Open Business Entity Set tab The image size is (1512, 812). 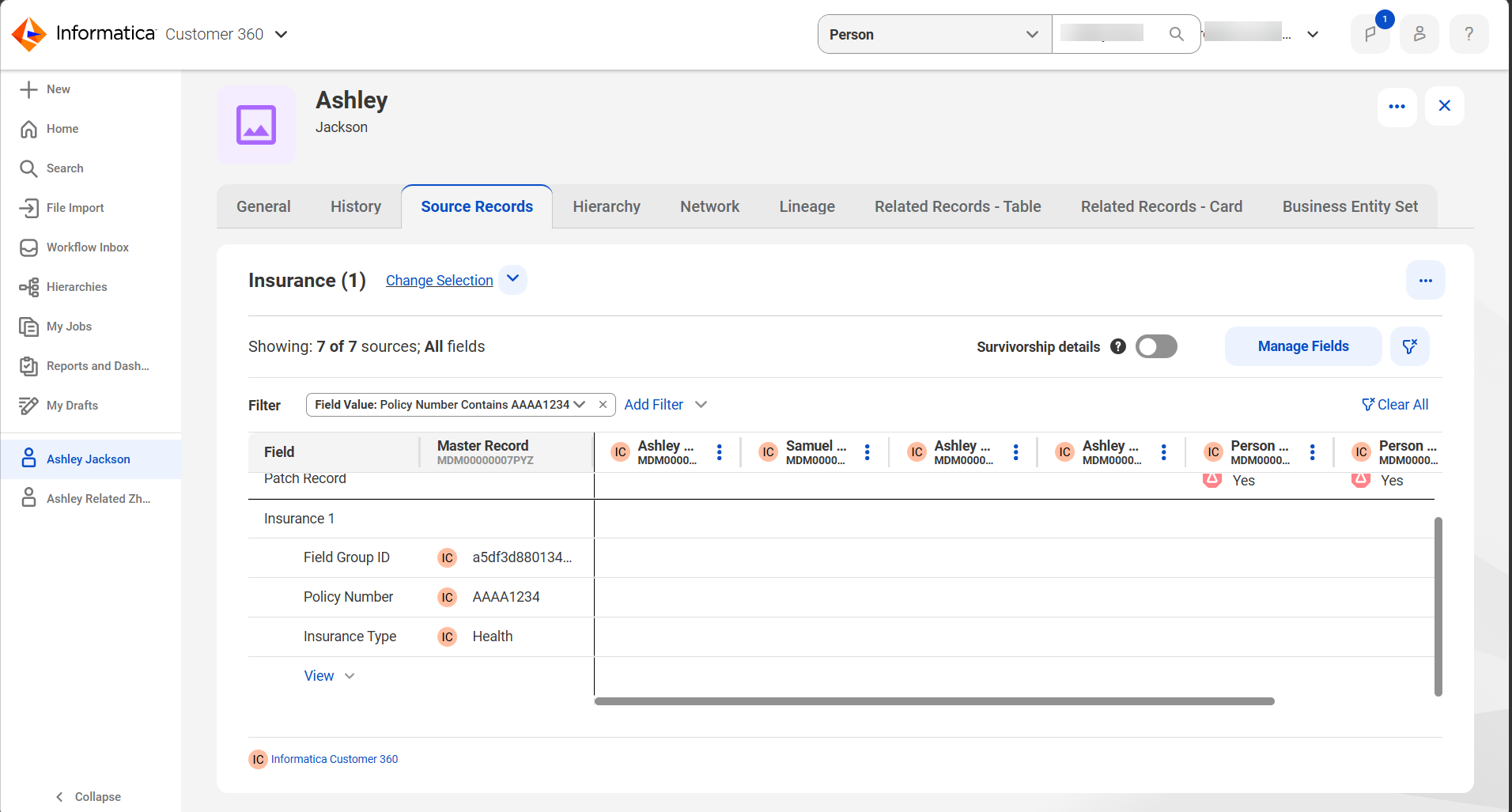pyautogui.click(x=1350, y=206)
